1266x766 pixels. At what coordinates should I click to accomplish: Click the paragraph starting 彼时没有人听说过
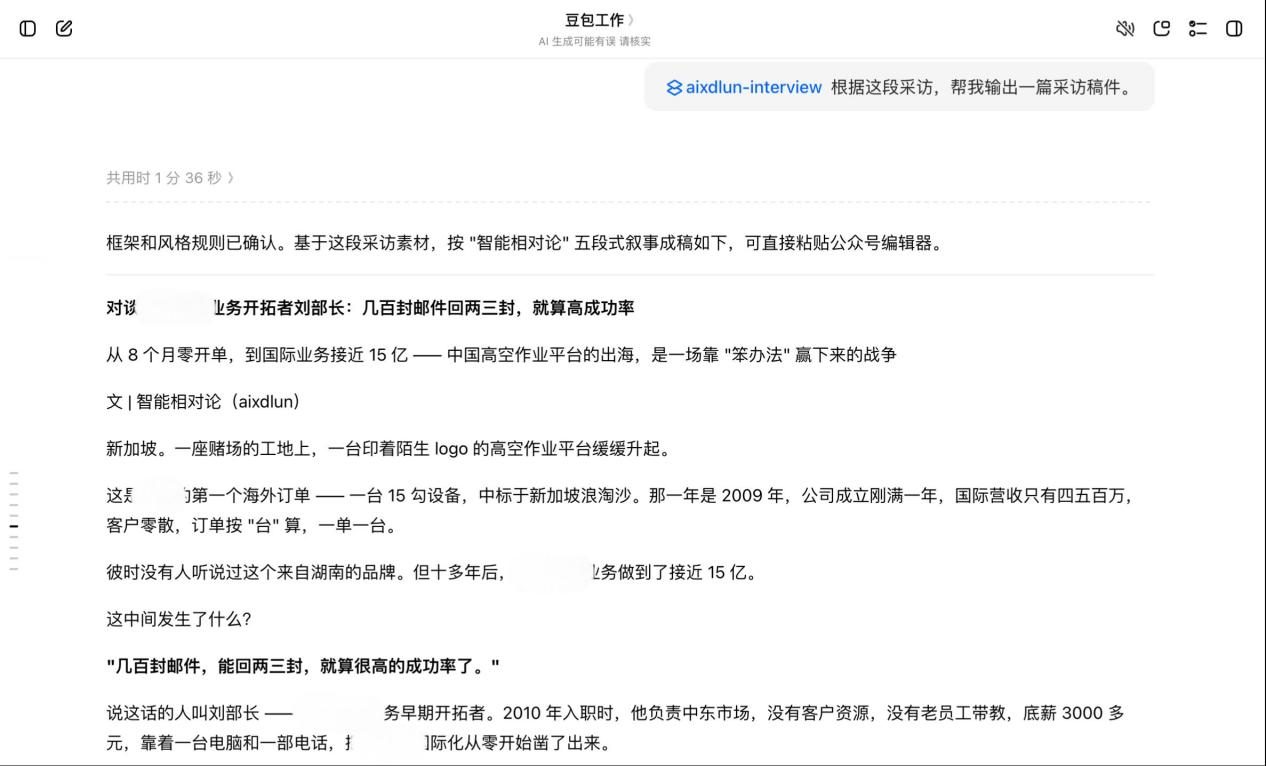[431, 573]
